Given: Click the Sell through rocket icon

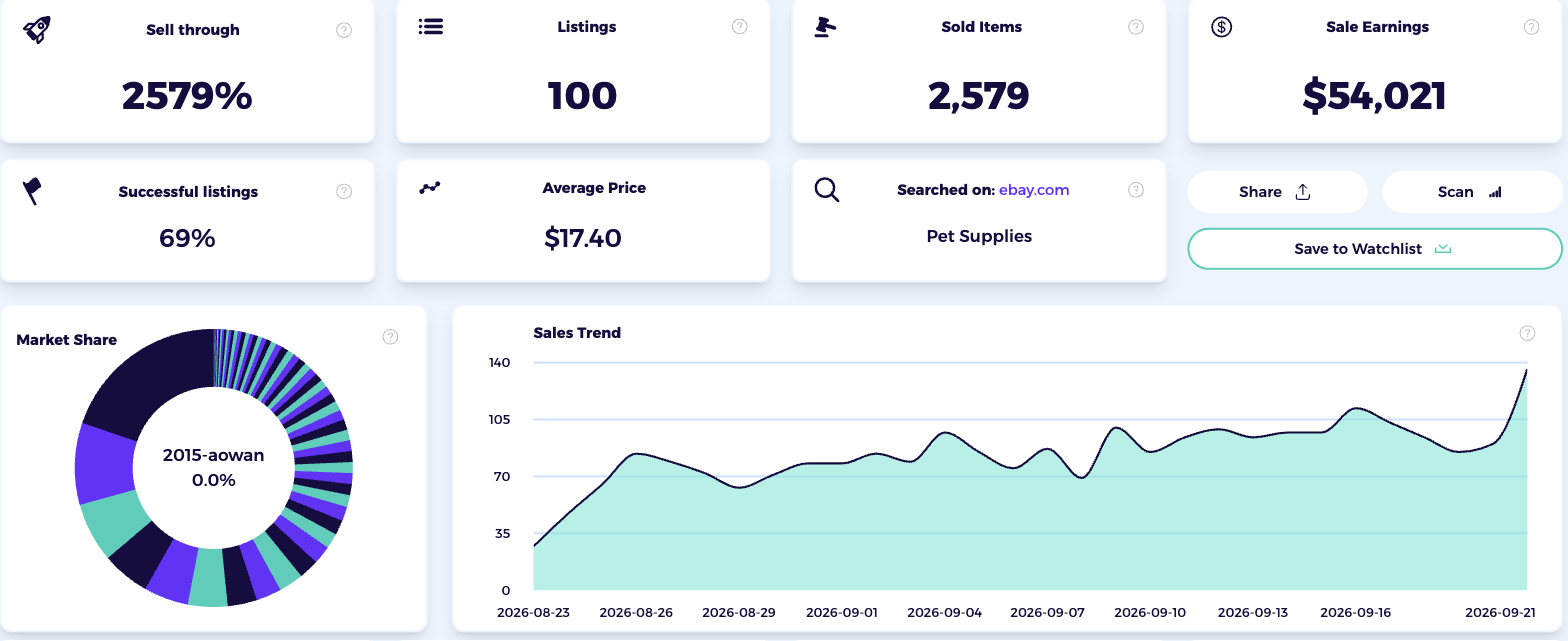Looking at the screenshot, I should 36,29.
